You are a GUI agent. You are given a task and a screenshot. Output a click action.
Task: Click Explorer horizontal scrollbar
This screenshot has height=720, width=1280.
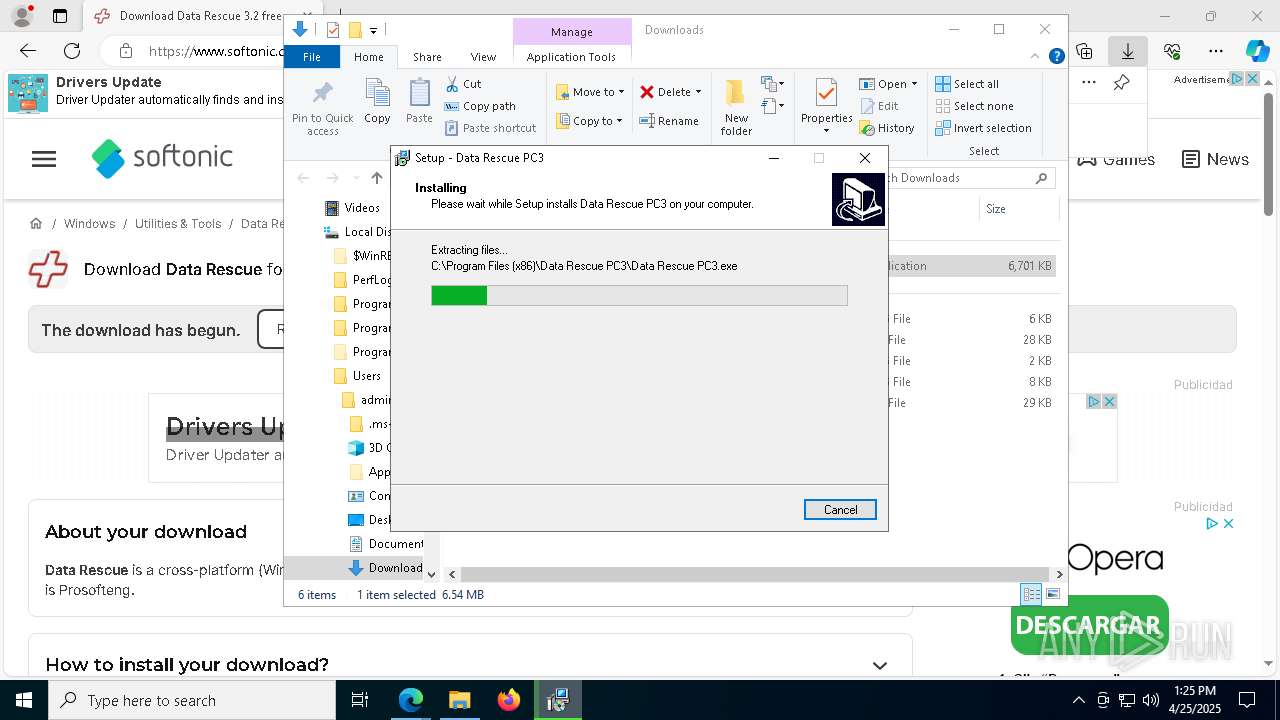click(x=755, y=574)
